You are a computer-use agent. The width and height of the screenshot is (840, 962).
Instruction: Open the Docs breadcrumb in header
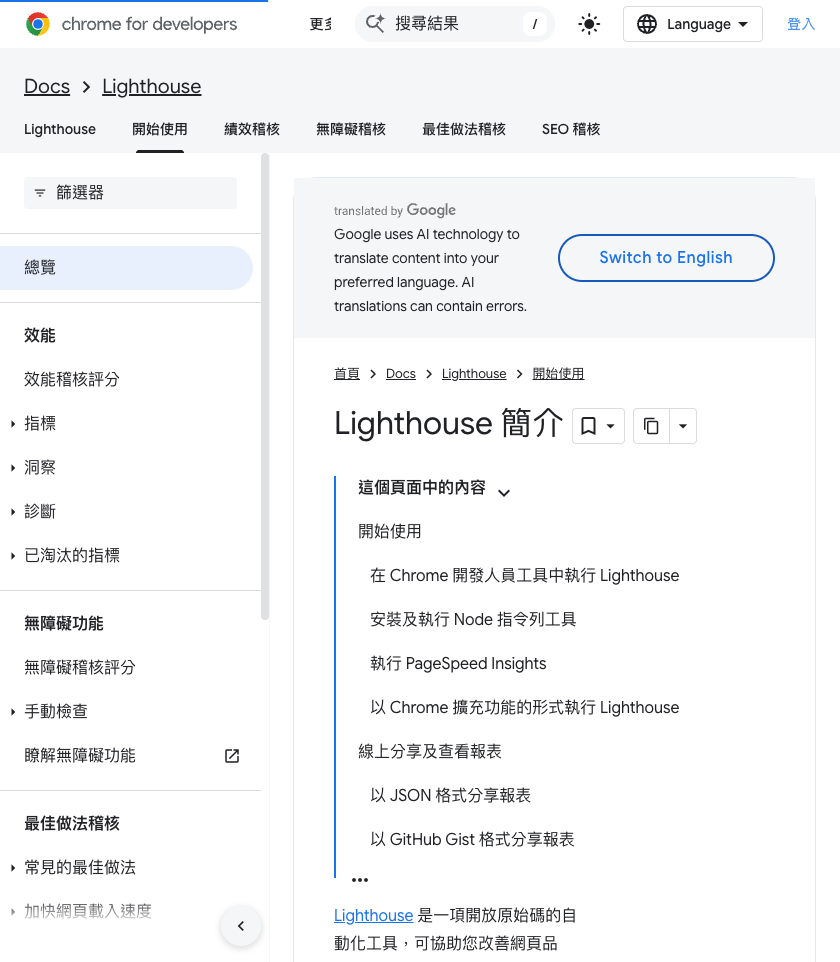pyautogui.click(x=47, y=87)
